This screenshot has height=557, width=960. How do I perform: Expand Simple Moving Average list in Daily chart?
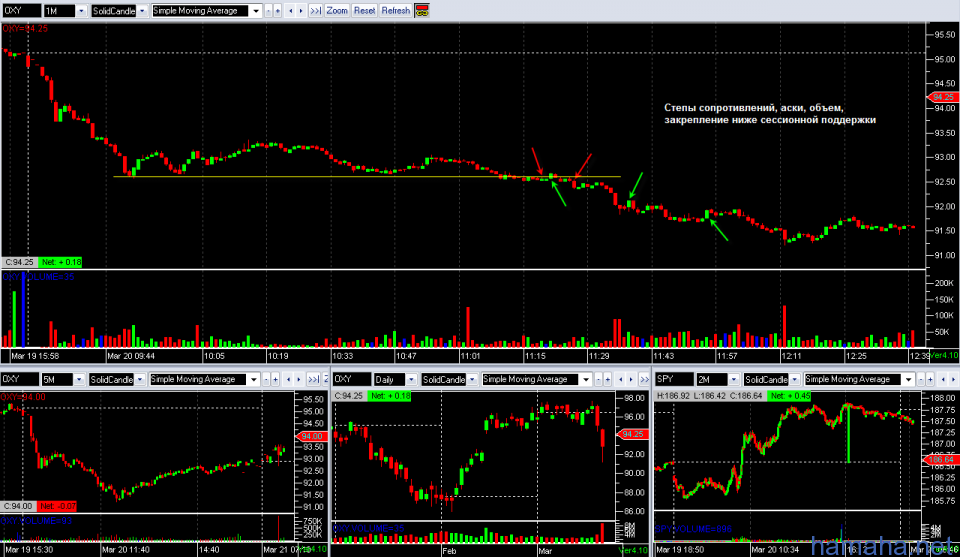[x=586, y=379]
